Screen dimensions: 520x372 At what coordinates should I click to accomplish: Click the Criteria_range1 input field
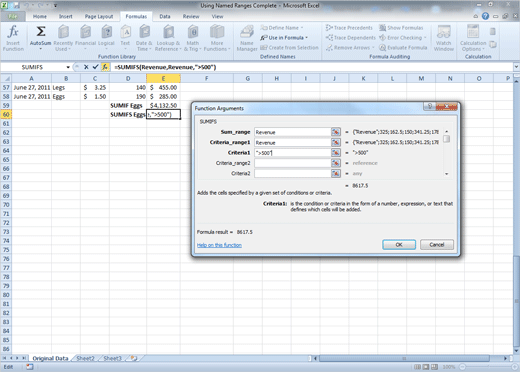(292, 142)
